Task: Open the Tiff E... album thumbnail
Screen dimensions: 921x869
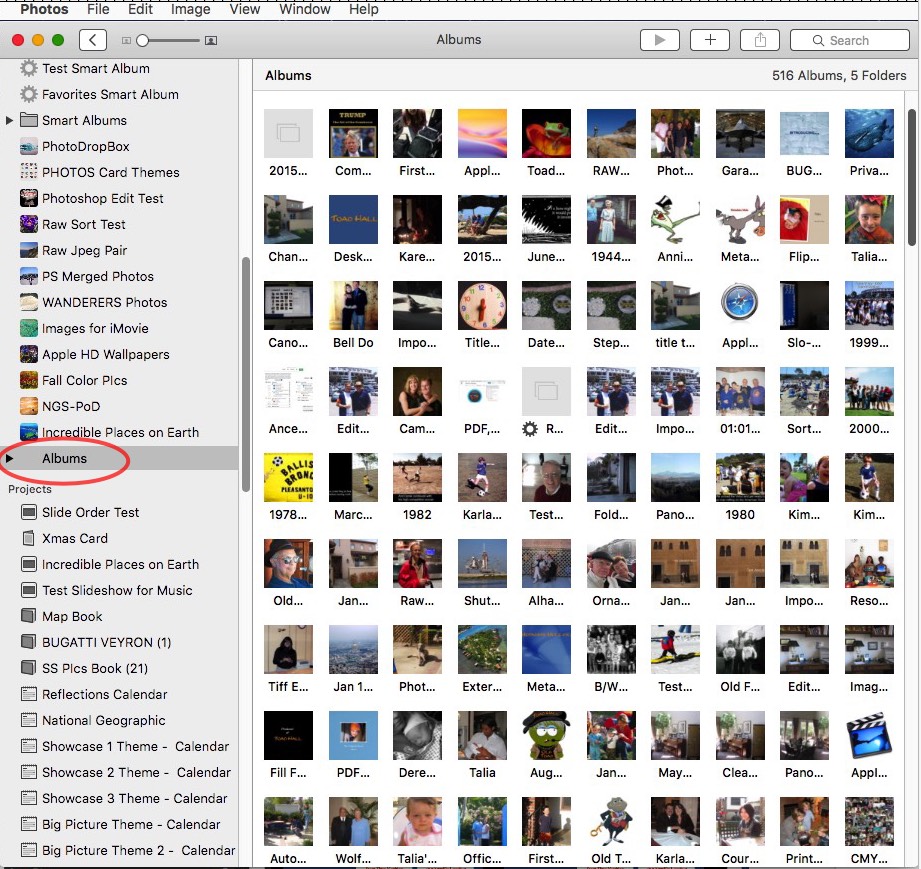Action: point(288,649)
